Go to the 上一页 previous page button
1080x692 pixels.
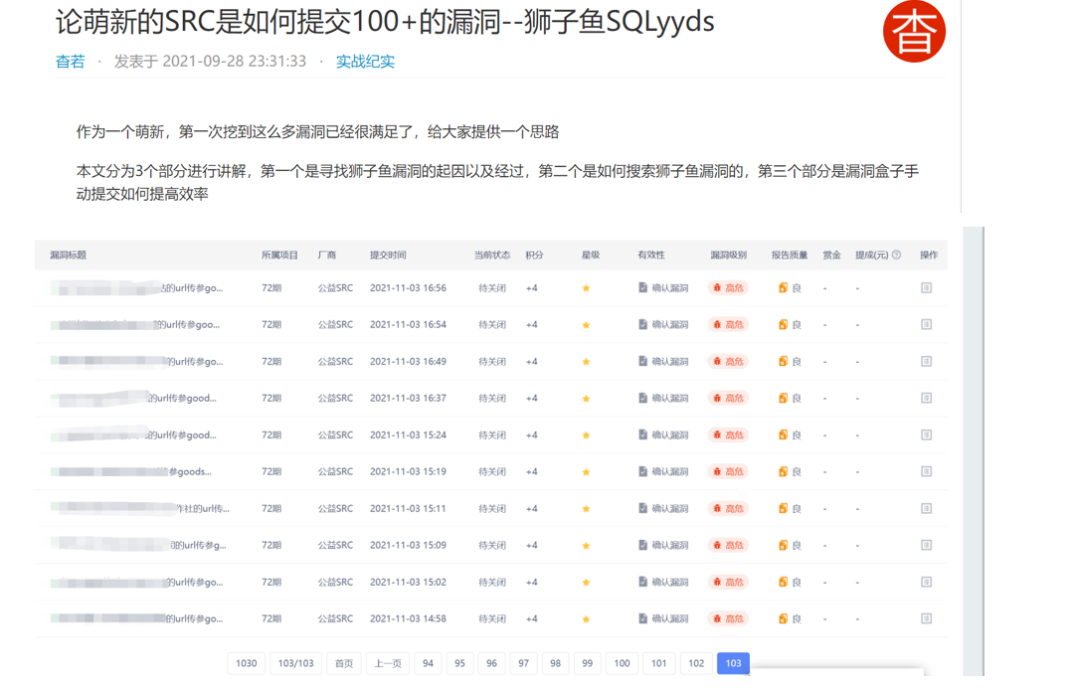pyautogui.click(x=388, y=663)
